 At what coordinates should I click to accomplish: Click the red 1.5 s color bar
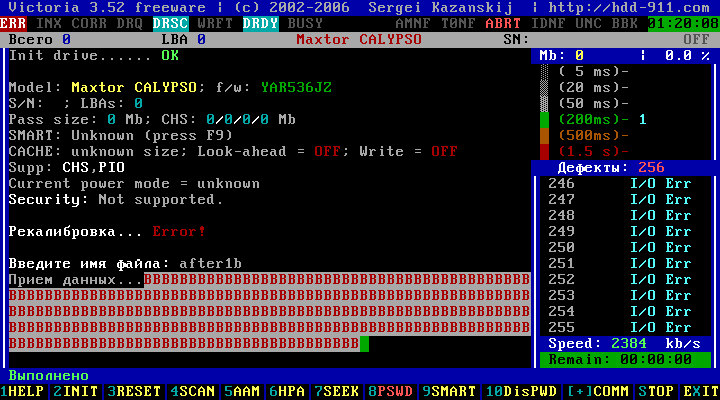tap(544, 151)
